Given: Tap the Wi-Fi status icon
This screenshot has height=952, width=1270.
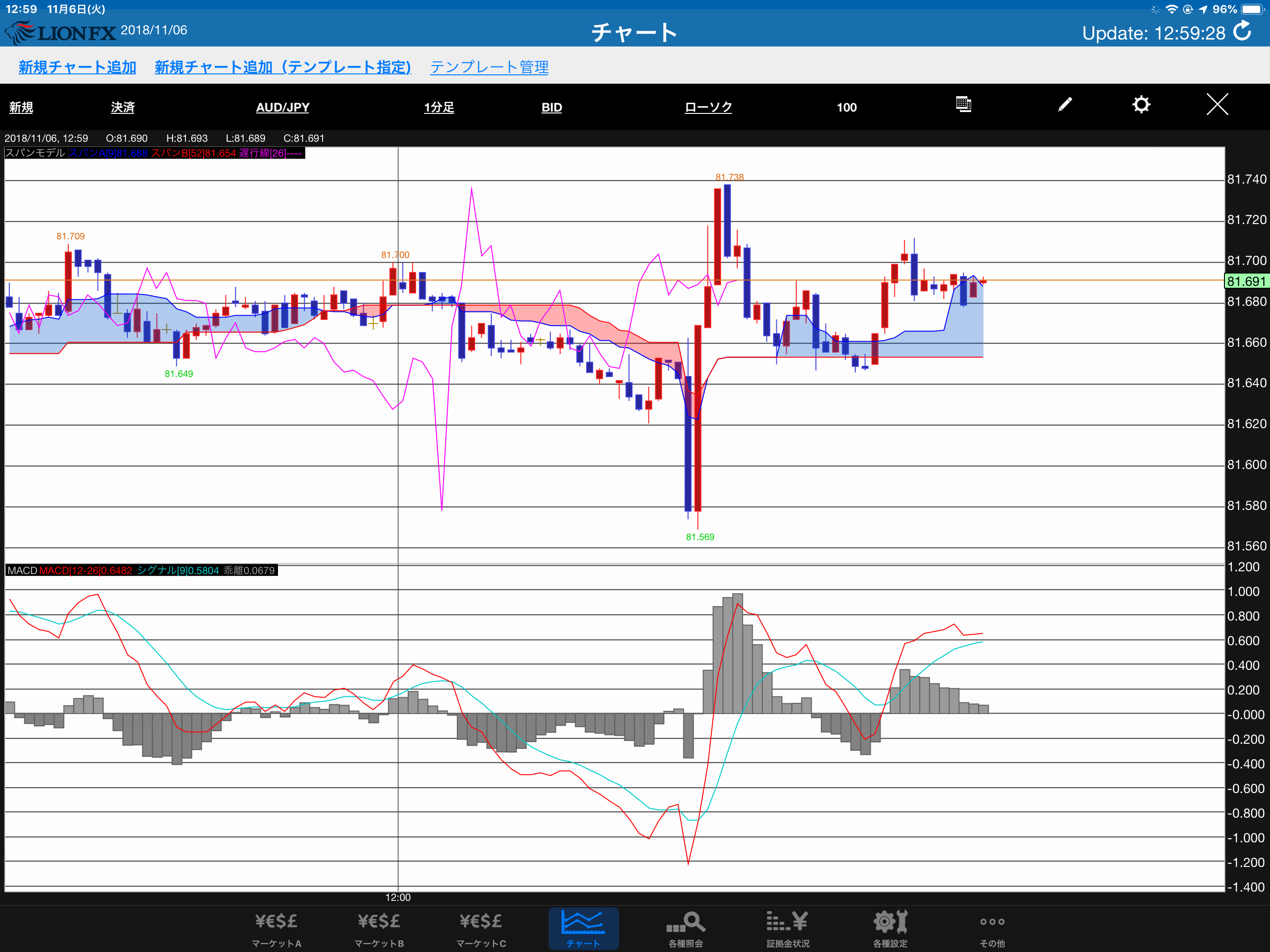Looking at the screenshot, I should (x=1172, y=9).
